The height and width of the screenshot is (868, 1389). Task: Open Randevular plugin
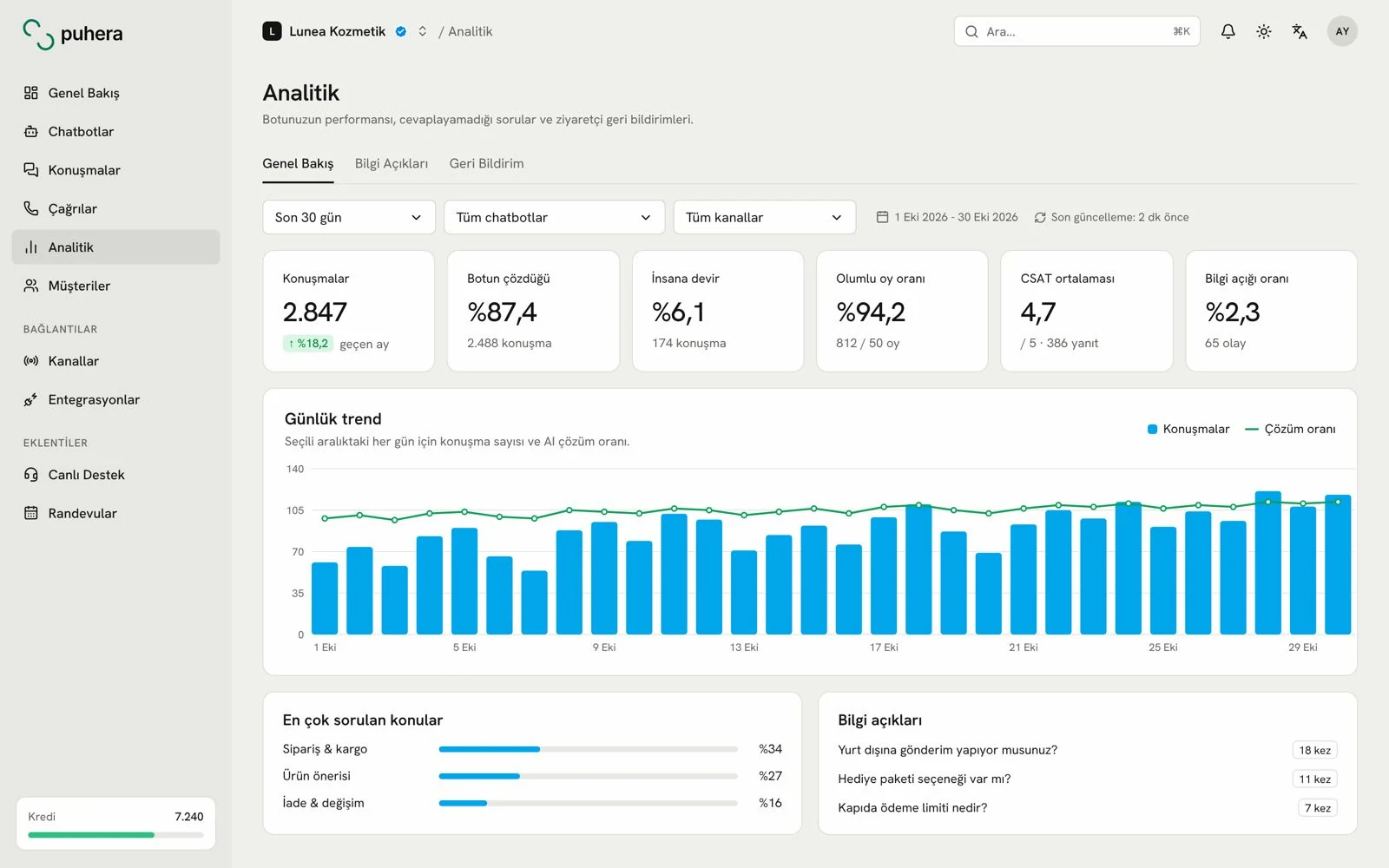point(115,513)
